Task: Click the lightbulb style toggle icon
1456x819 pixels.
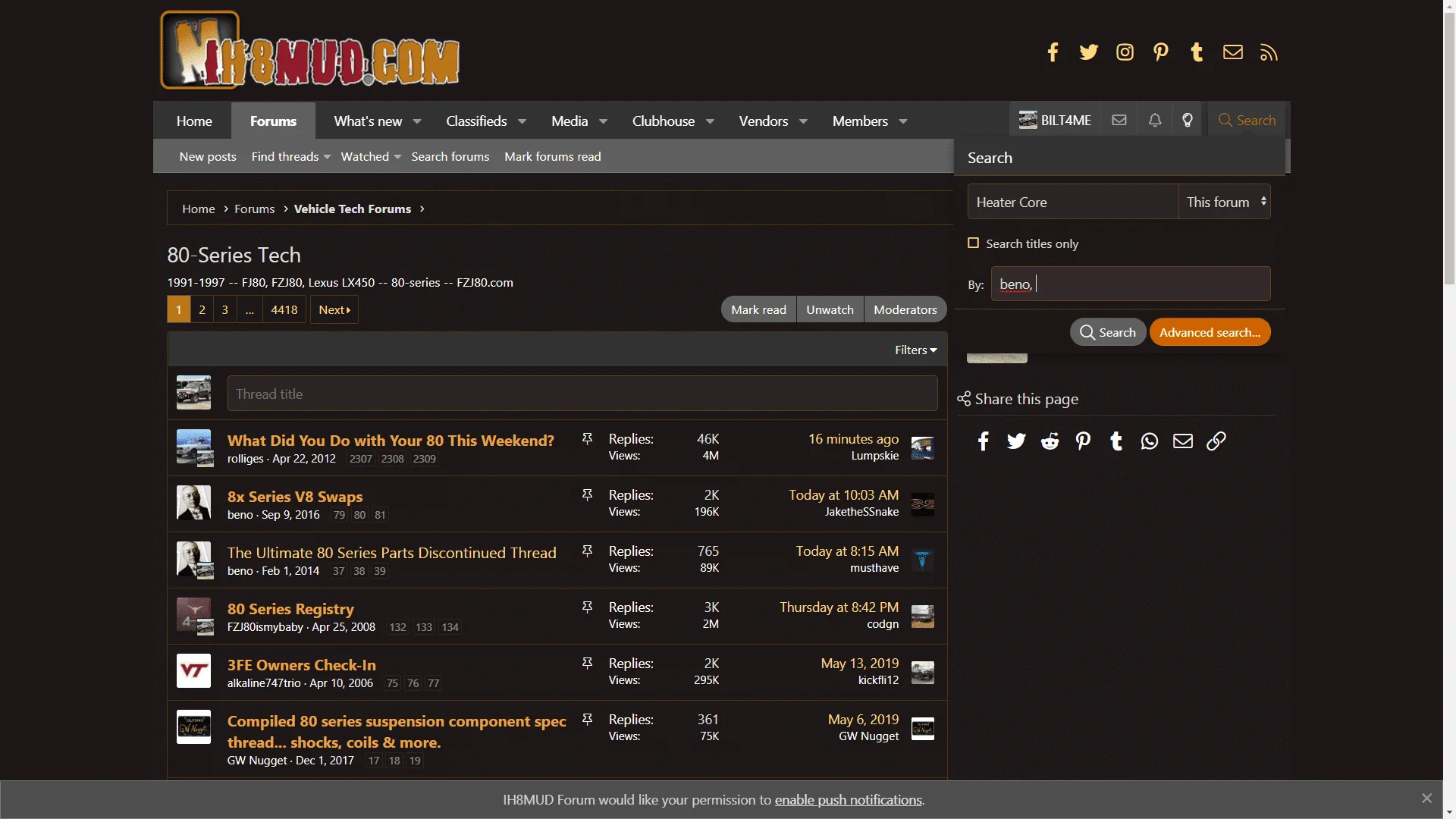Action: (1188, 121)
